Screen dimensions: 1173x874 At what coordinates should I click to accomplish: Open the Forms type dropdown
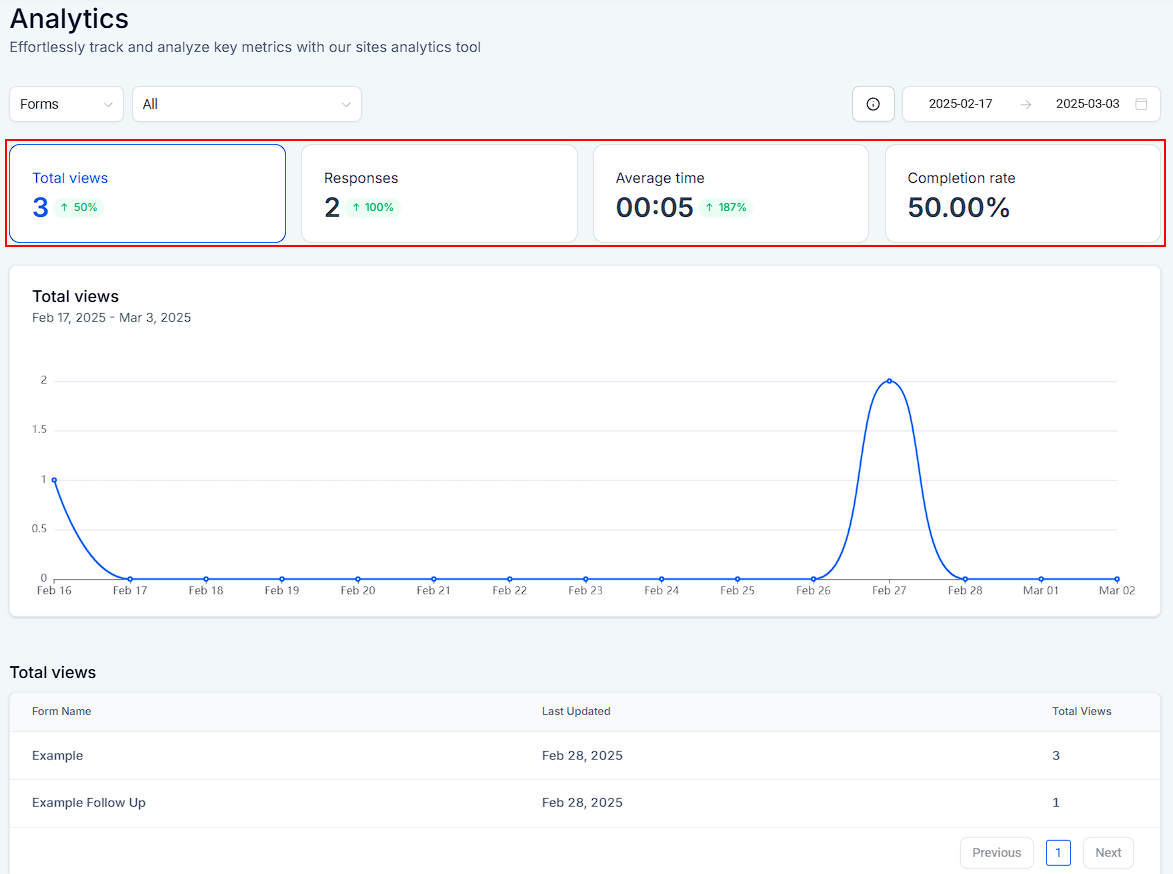pyautogui.click(x=66, y=104)
